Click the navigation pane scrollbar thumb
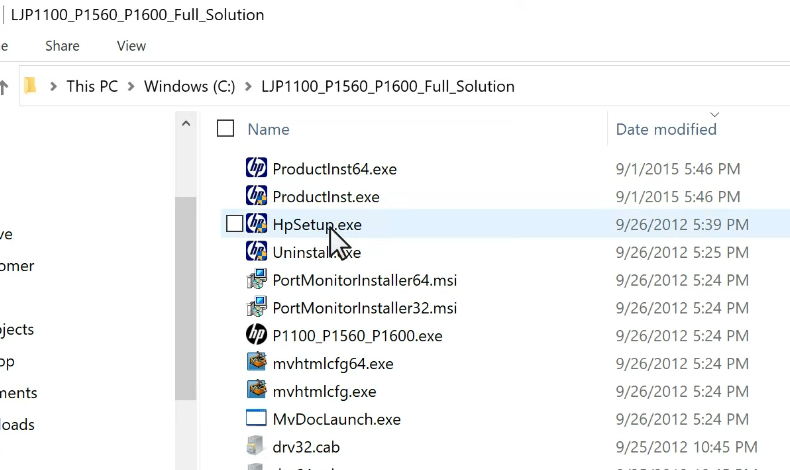 tap(186, 298)
